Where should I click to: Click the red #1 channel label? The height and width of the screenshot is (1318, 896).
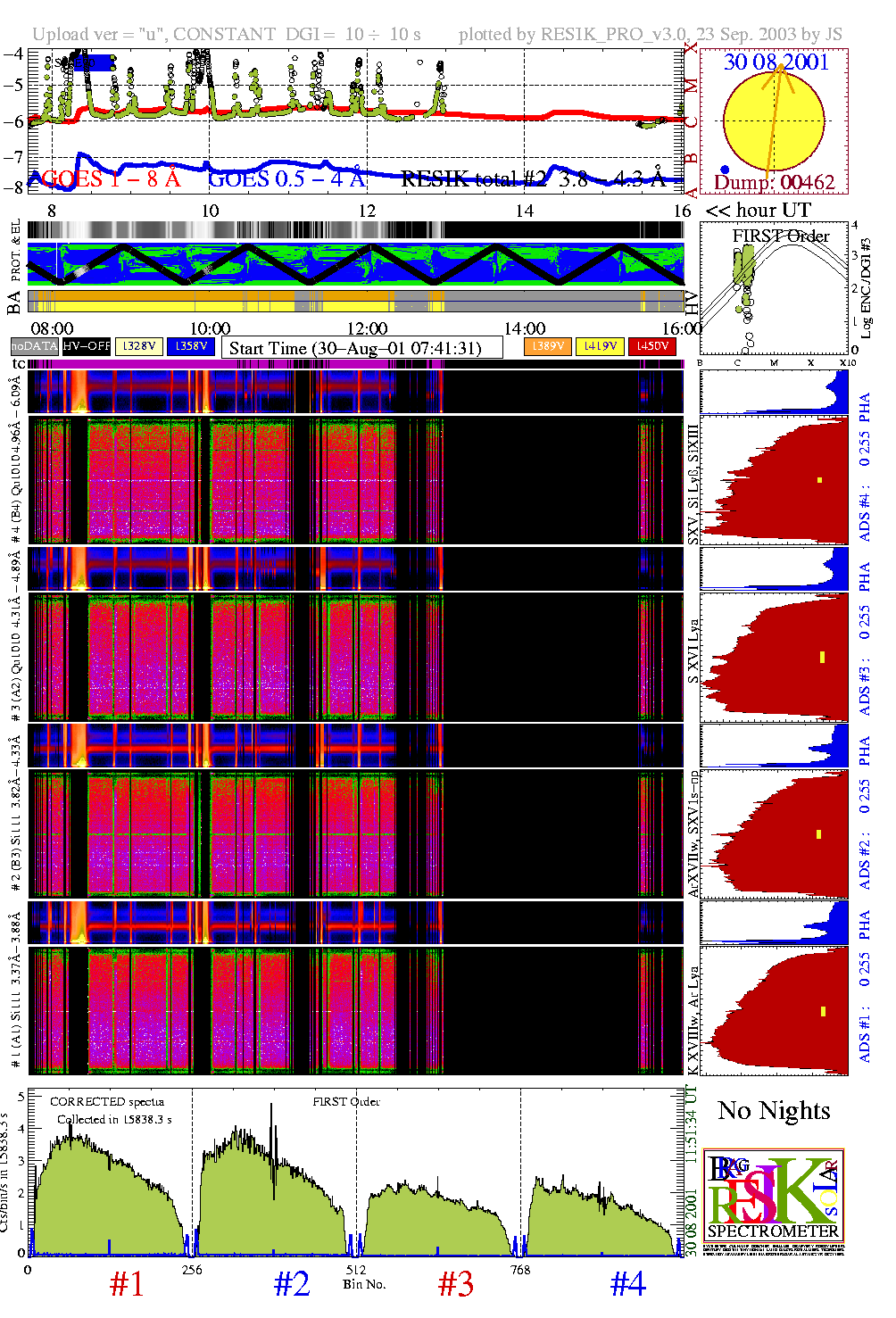(126, 1284)
